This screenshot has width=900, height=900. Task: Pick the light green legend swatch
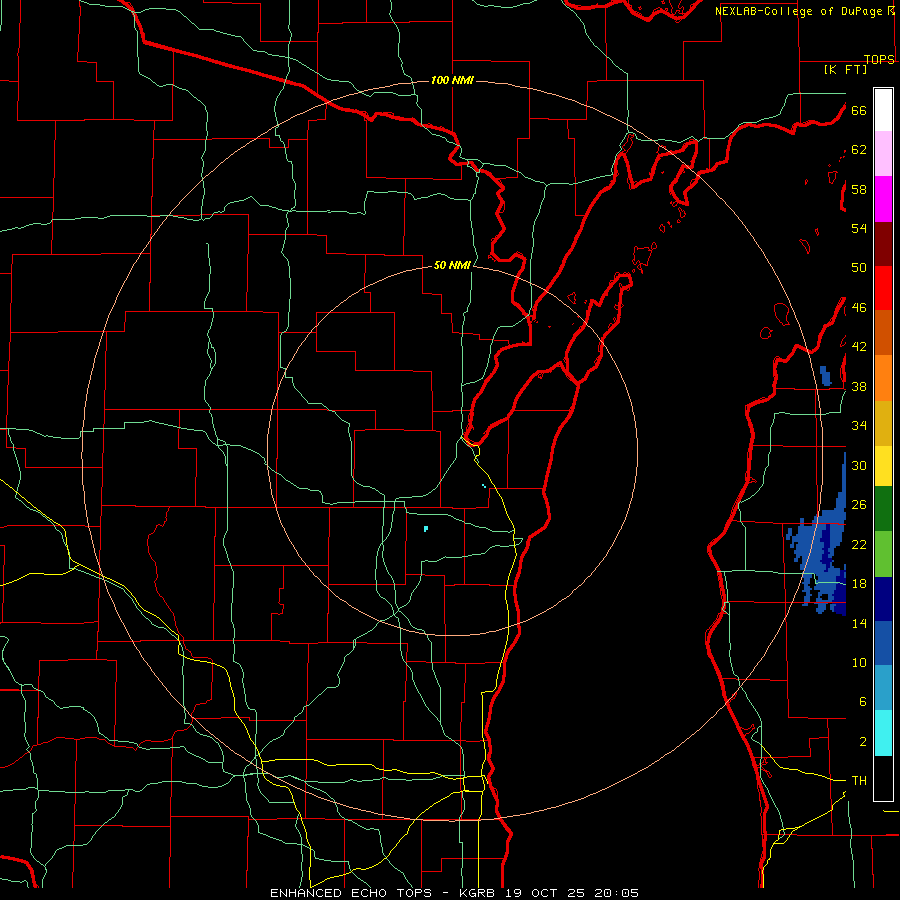pos(883,554)
